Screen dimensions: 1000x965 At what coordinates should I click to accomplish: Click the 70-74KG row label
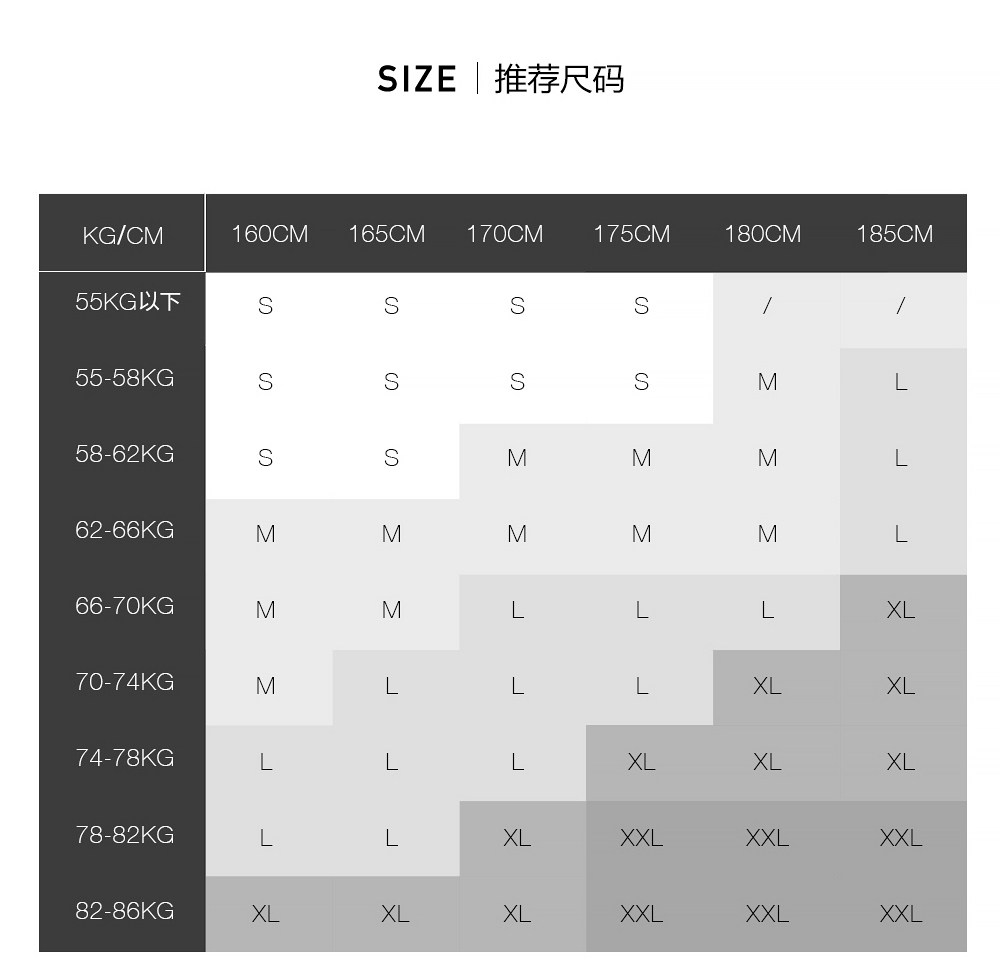[x=124, y=682]
